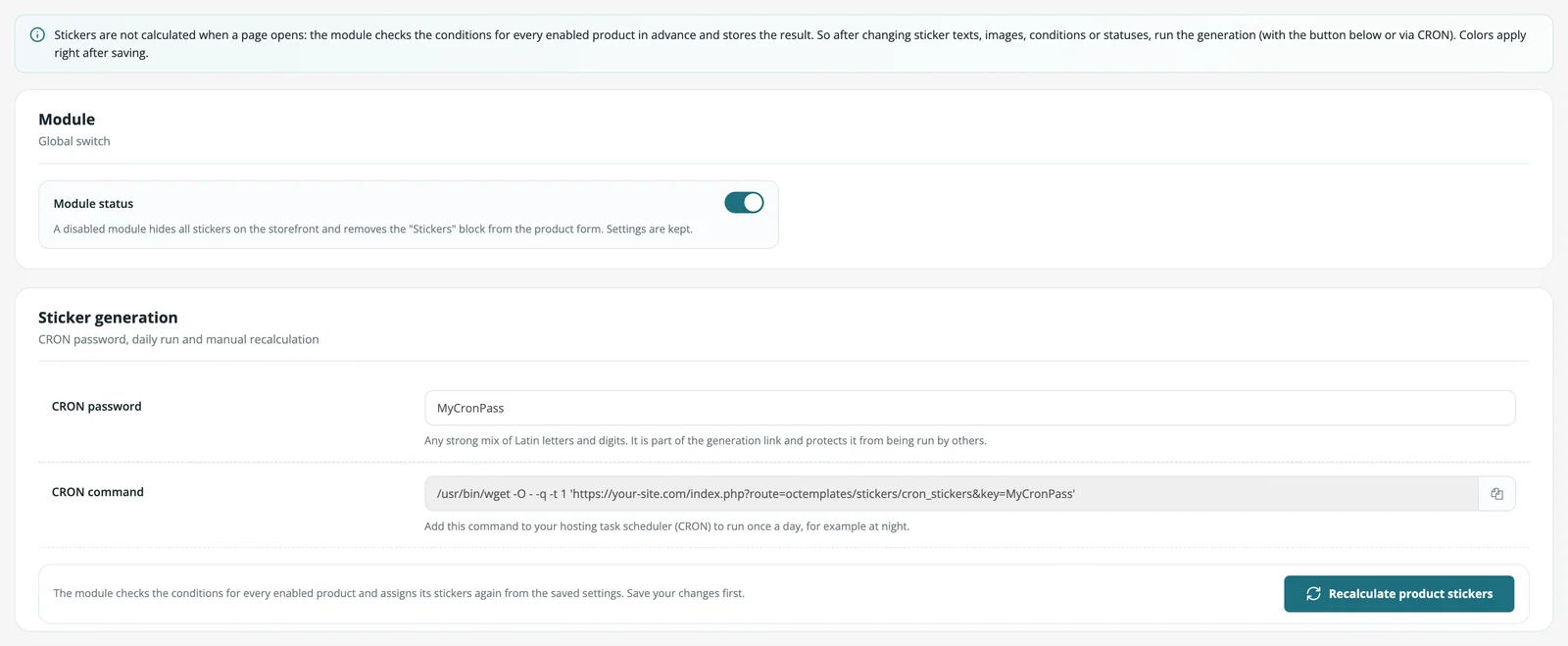Click the Module status label

click(93, 204)
